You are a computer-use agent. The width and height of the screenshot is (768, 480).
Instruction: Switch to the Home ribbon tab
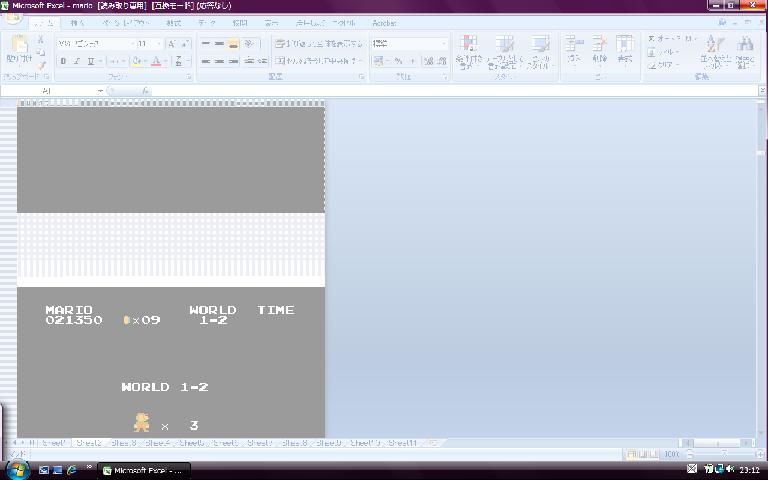tap(44, 23)
